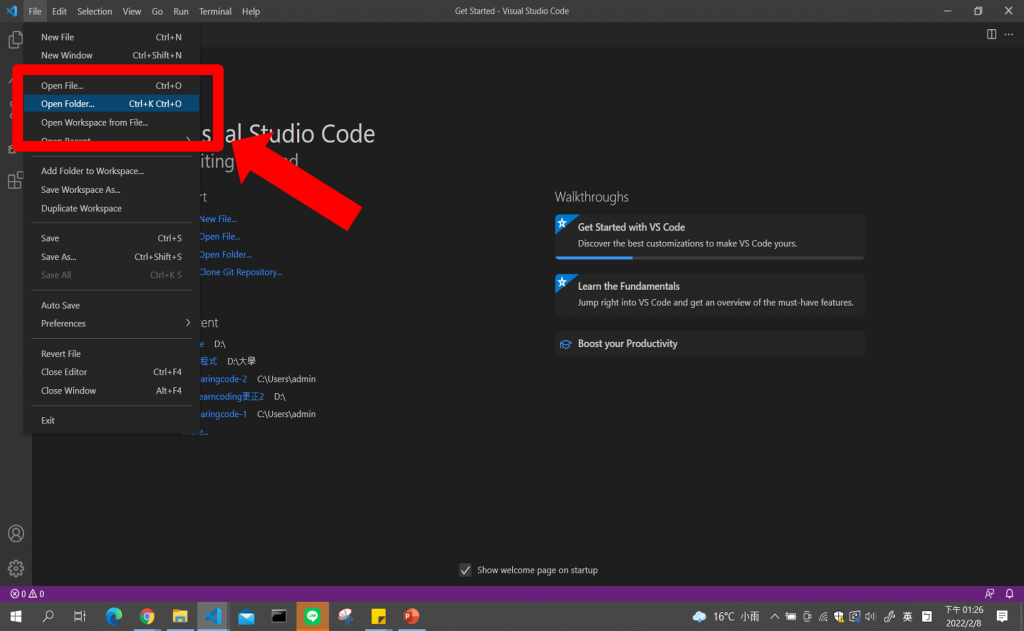The width and height of the screenshot is (1024, 631).
Task: Open the Windows Start menu
Action: (x=16, y=616)
